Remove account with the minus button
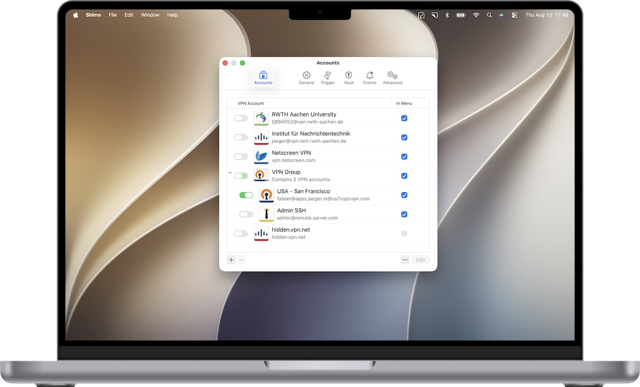This screenshot has height=387, width=640. pos(242,260)
